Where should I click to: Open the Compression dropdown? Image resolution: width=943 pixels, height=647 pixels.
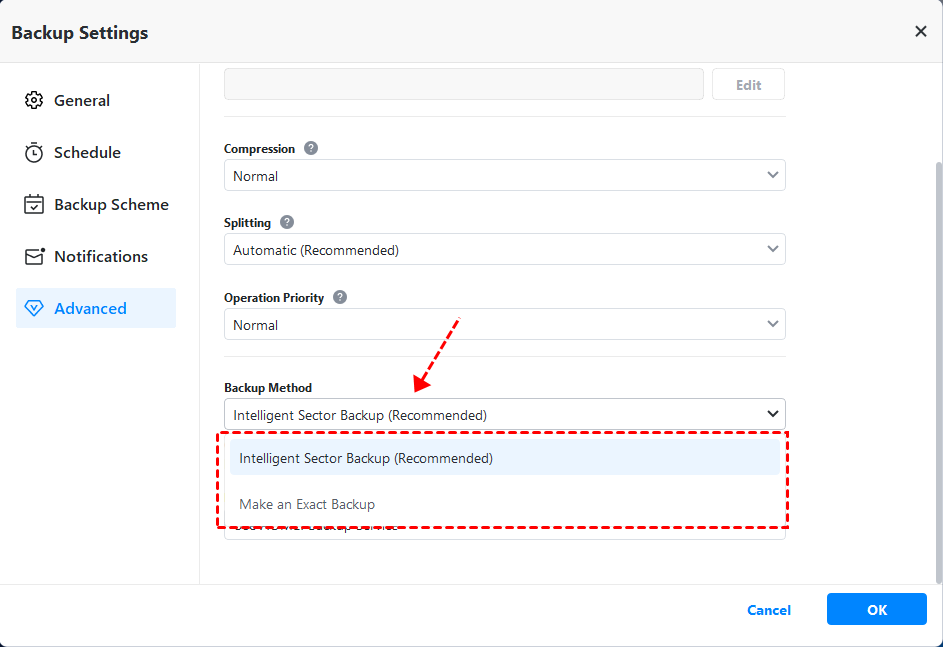click(x=504, y=175)
